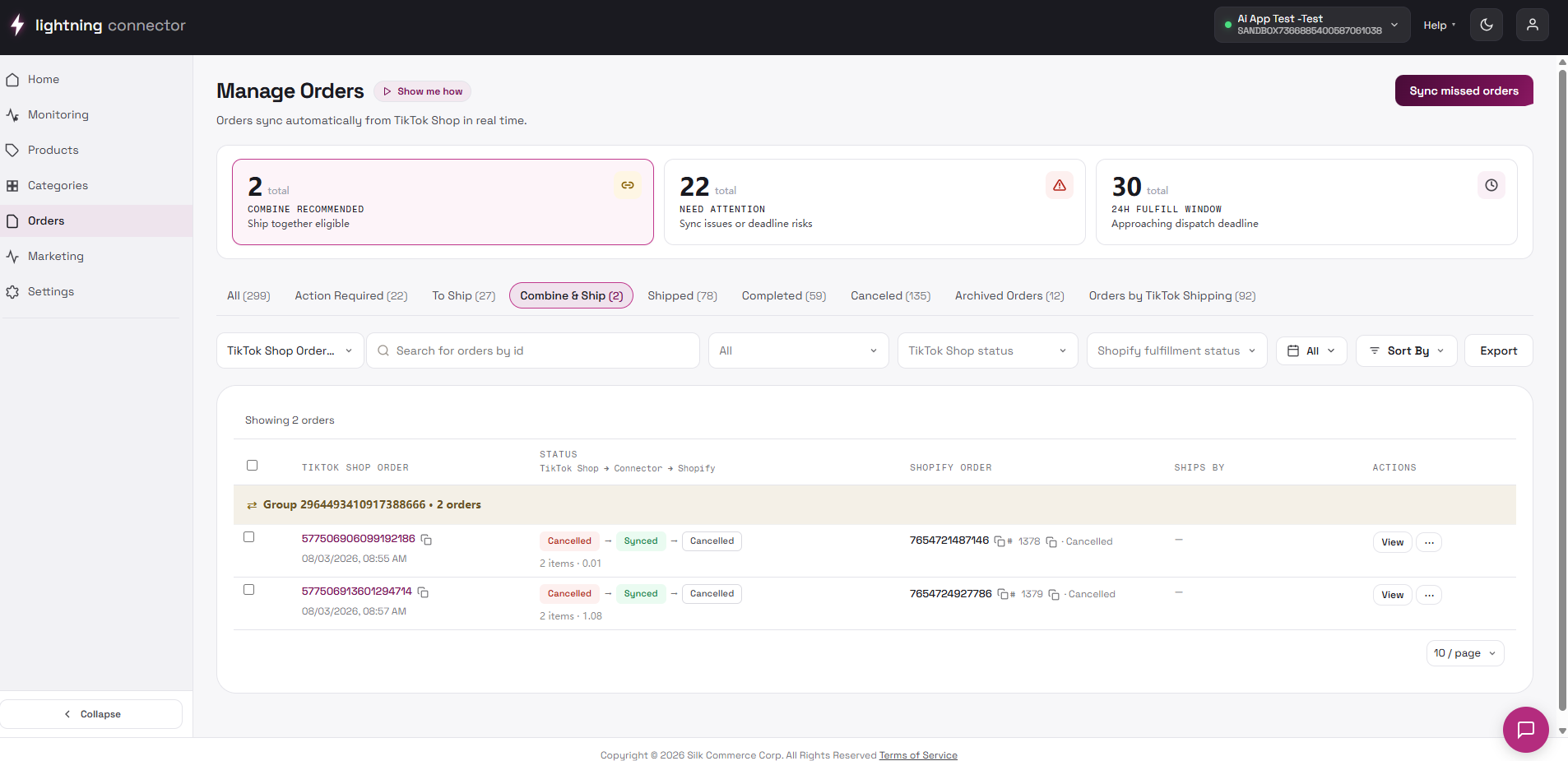The image size is (1568, 761).
Task: Expand the TikTok Shop status filter
Action: (x=987, y=350)
